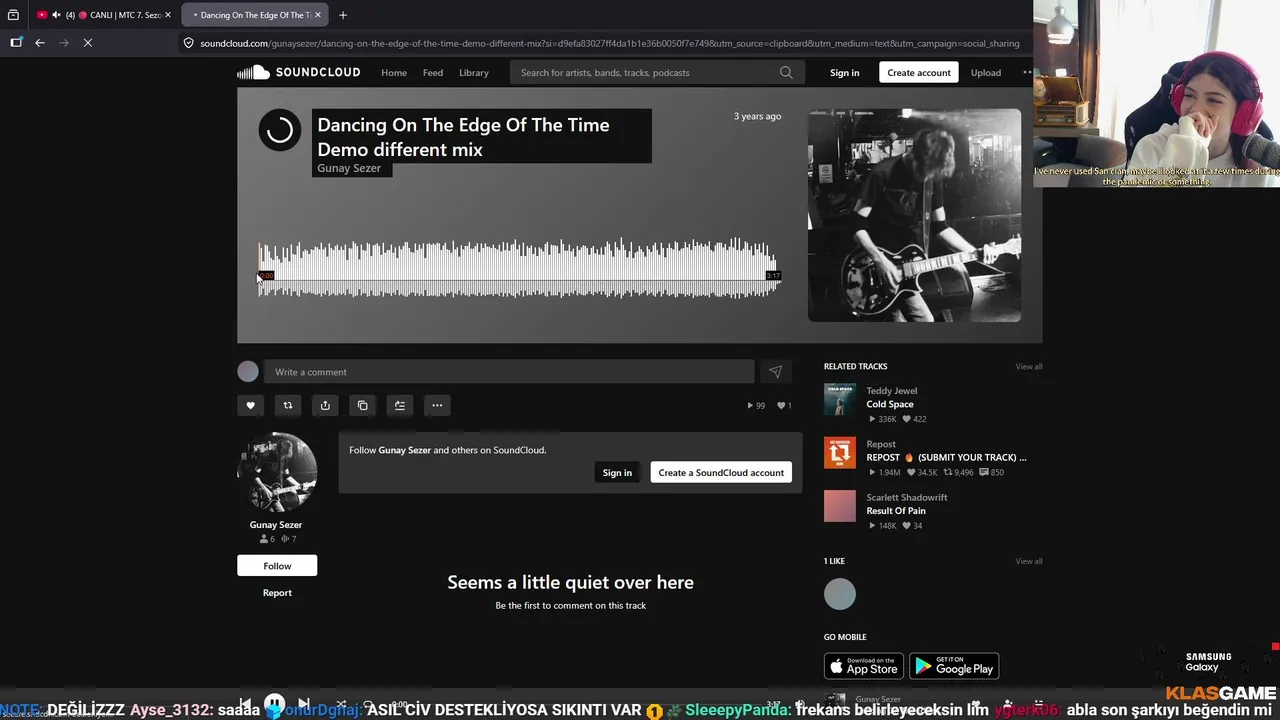Add the track to Up Next queue

click(x=400, y=405)
